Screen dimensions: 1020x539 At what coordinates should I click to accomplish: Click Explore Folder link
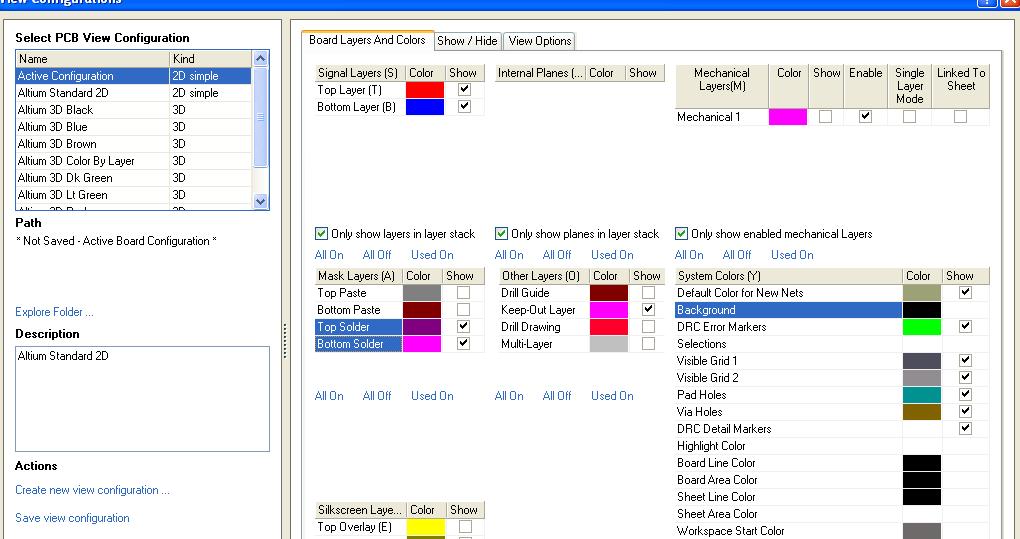54,312
